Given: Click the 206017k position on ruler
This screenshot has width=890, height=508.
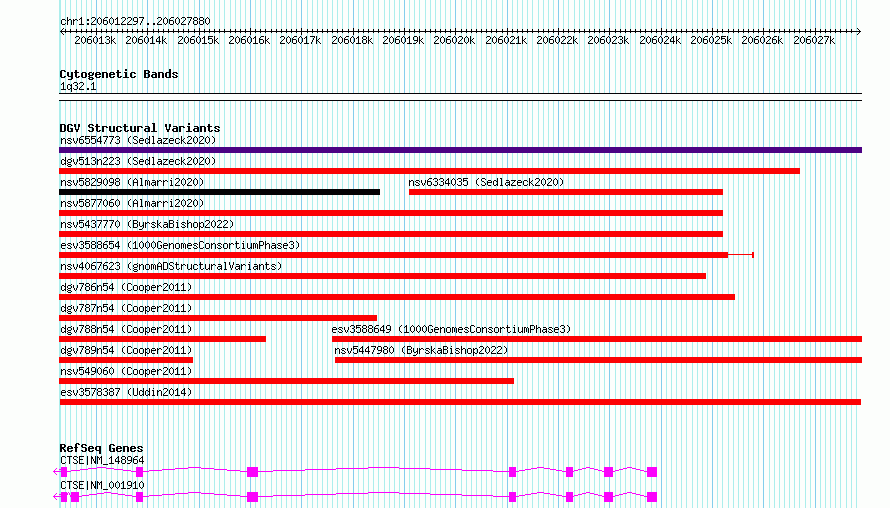Looking at the screenshot, I should point(300,40).
